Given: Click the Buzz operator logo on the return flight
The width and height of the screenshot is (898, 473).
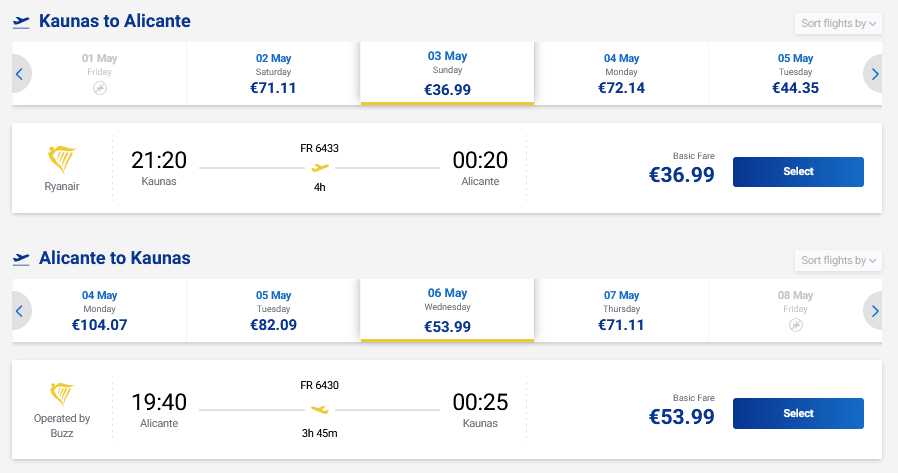Looking at the screenshot, I should [x=62, y=394].
